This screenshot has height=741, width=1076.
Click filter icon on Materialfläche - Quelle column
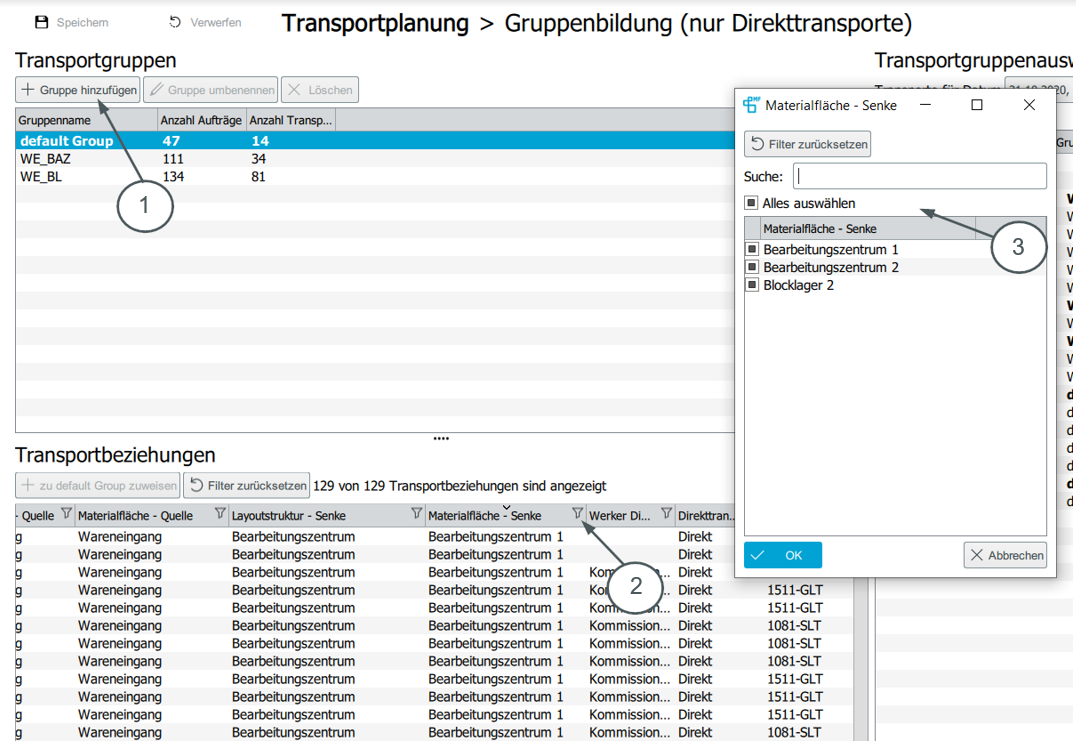[220, 514]
